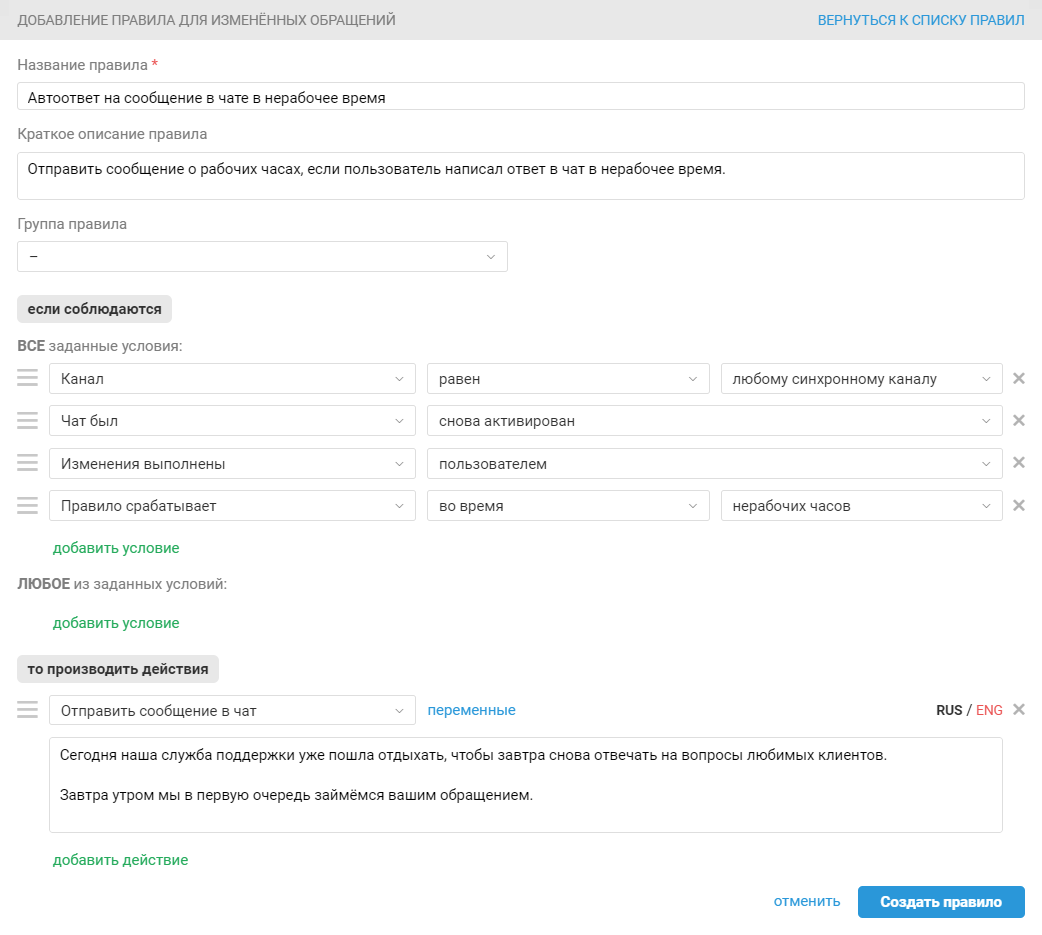Grab drag handle of Канал row
1042x935 pixels.
(27, 378)
